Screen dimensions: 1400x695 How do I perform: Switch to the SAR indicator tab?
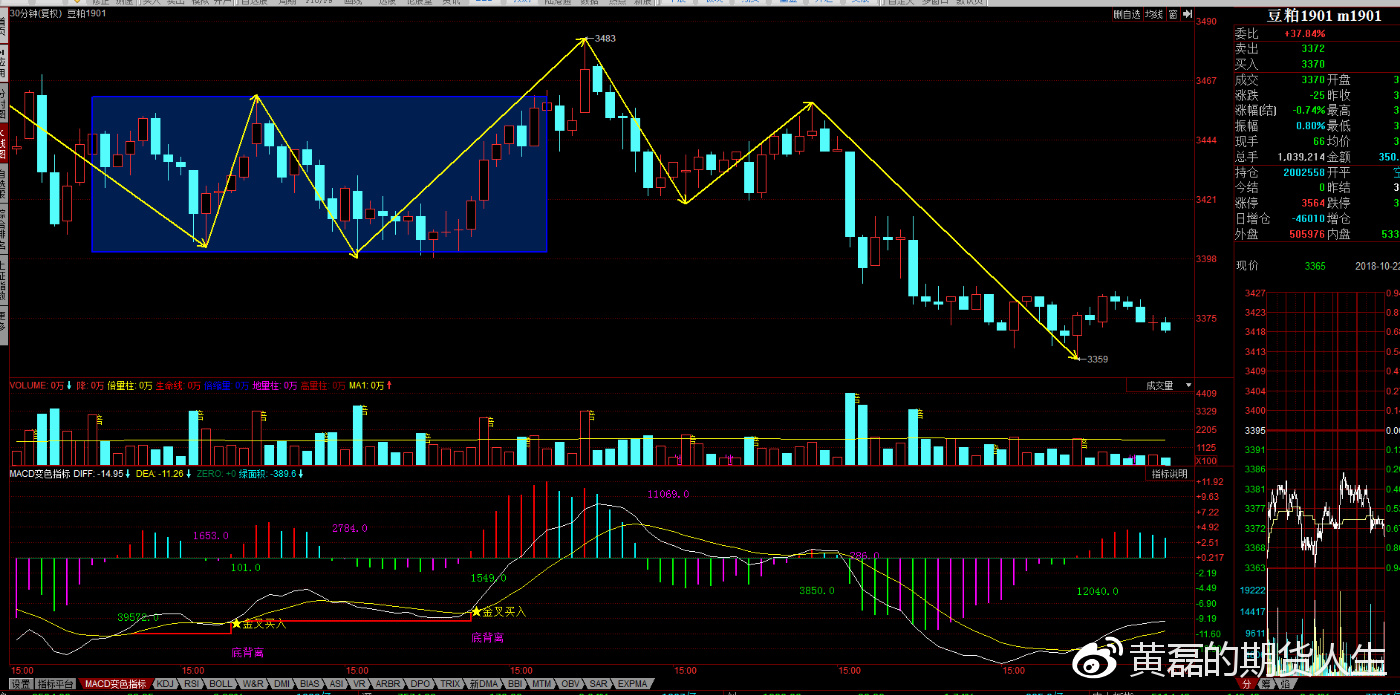pos(599,685)
